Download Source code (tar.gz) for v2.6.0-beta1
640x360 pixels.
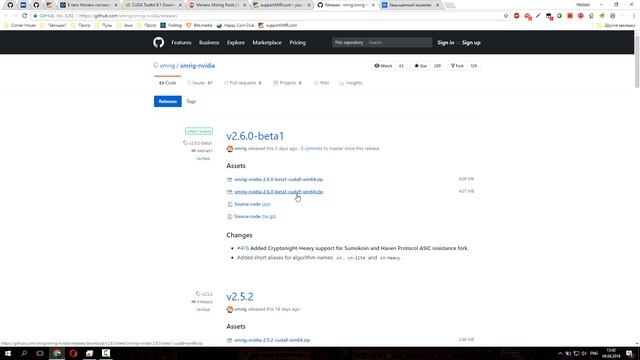(x=255, y=217)
